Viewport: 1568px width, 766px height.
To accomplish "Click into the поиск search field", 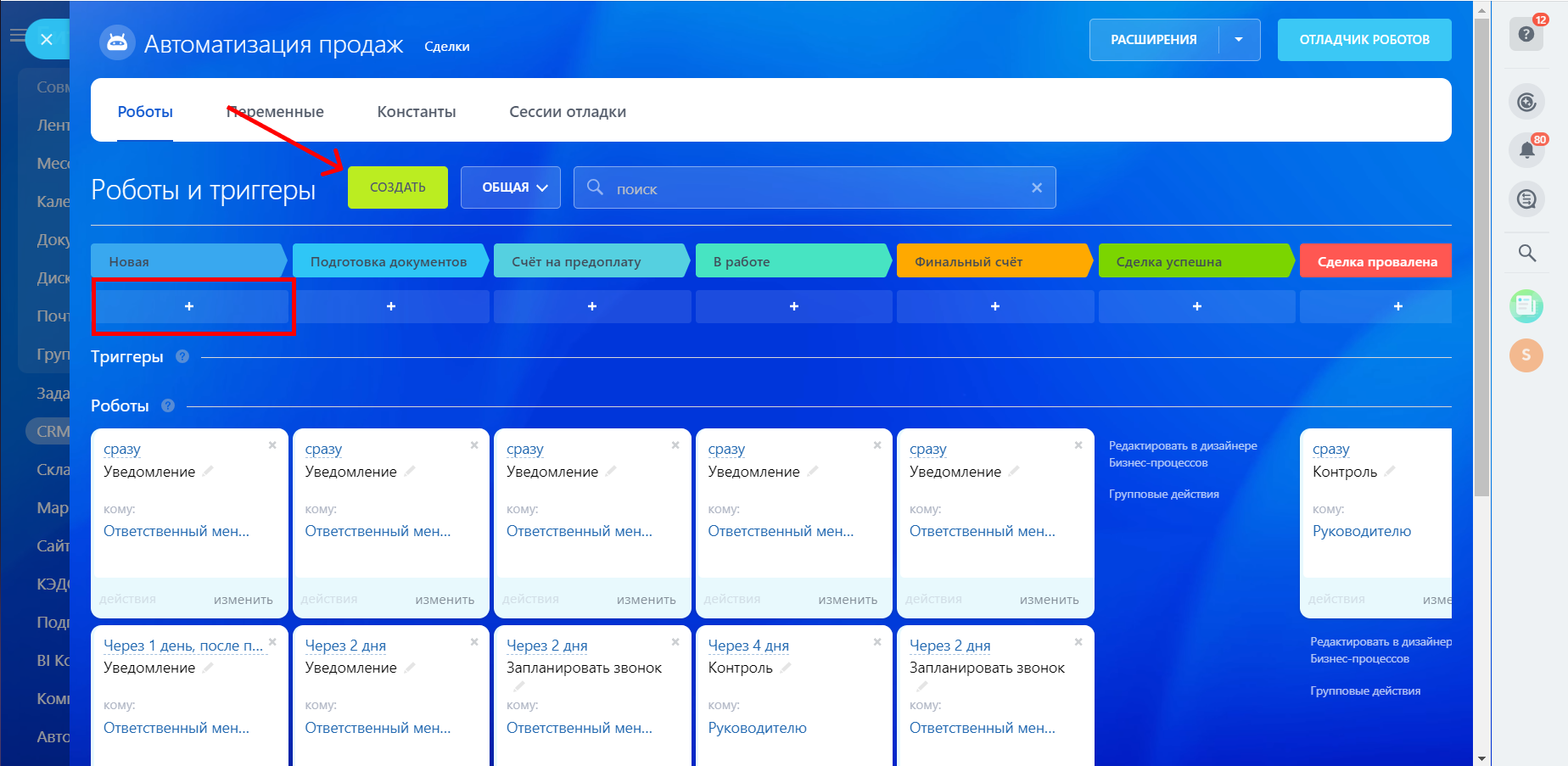I will point(815,187).
